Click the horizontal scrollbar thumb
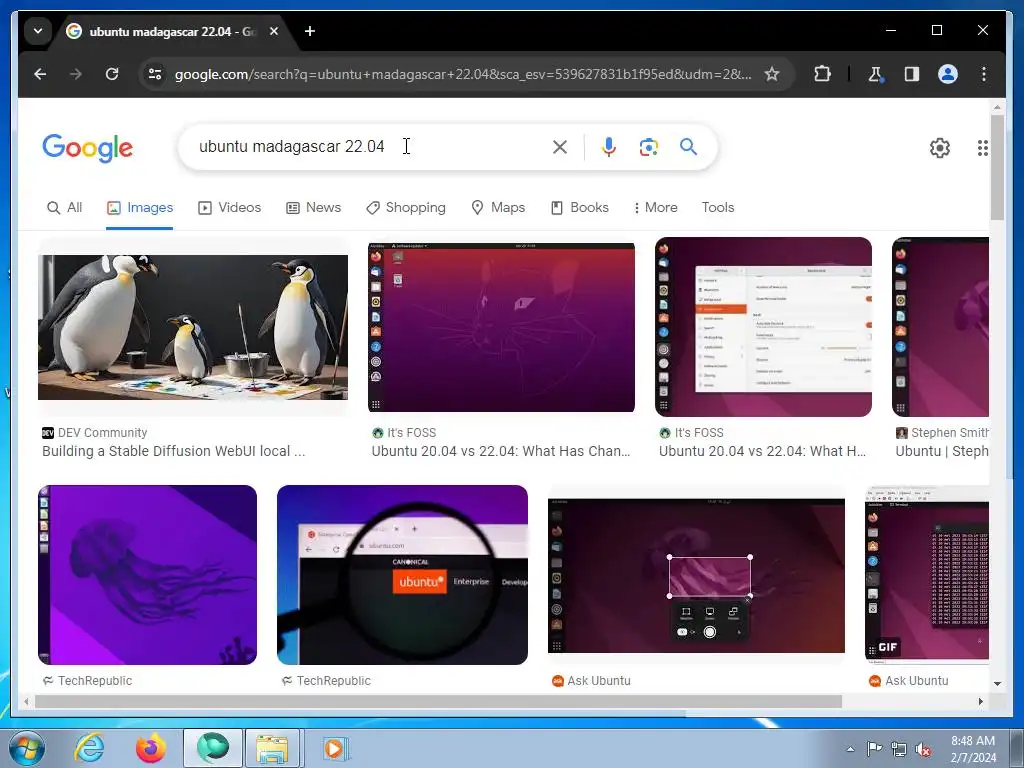This screenshot has height=768, width=1024. (438, 701)
